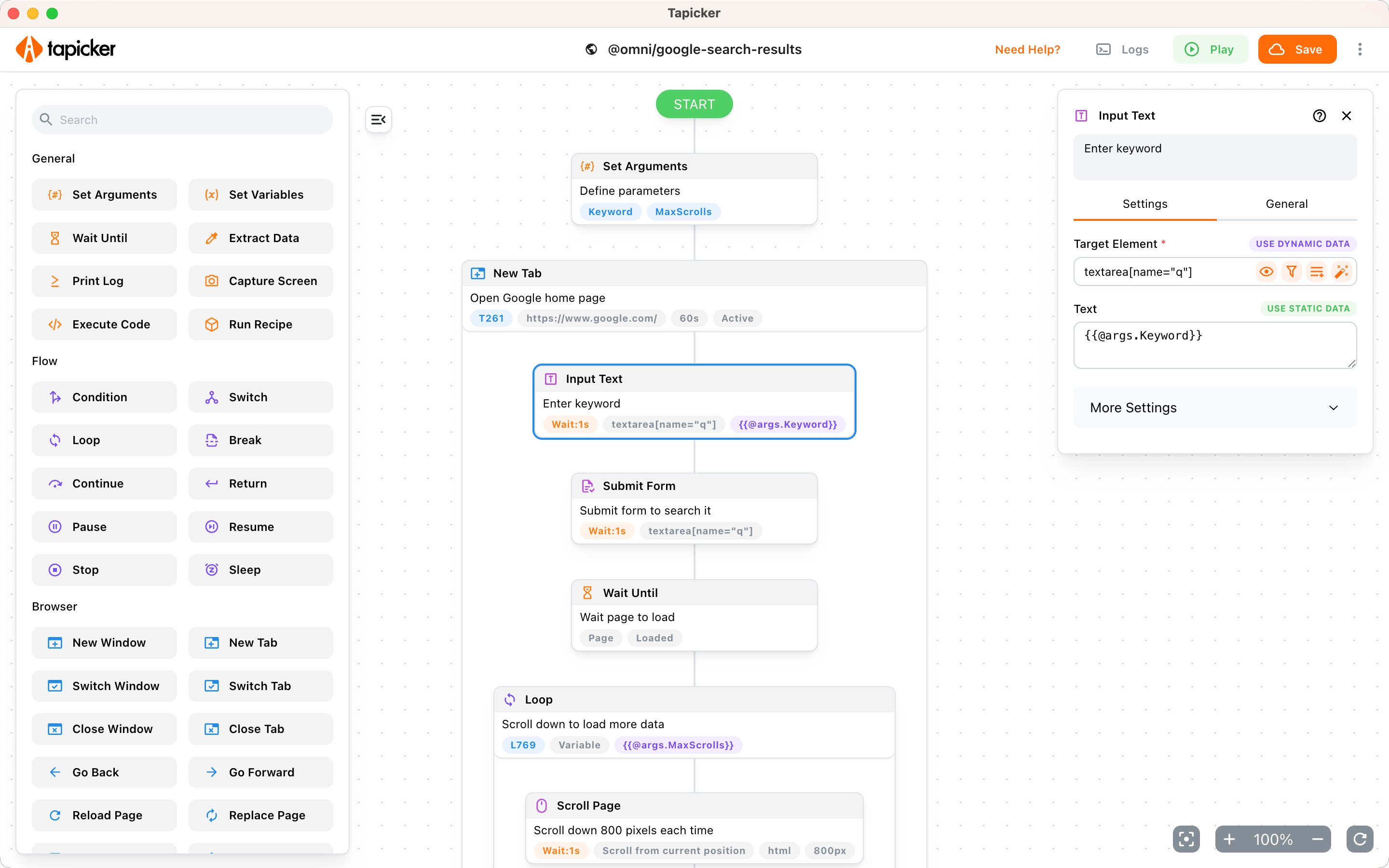This screenshot has width=1389, height=868.
Task: Zoom out with the minus button
Action: point(1318,839)
